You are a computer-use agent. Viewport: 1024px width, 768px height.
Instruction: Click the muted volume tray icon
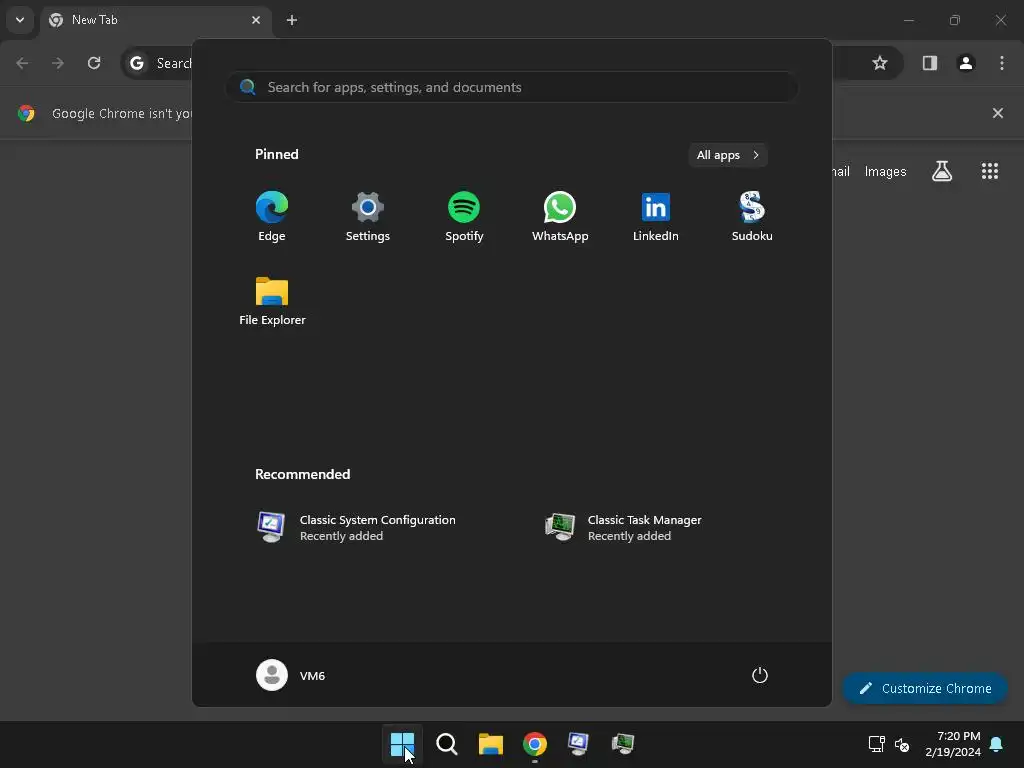pos(902,744)
